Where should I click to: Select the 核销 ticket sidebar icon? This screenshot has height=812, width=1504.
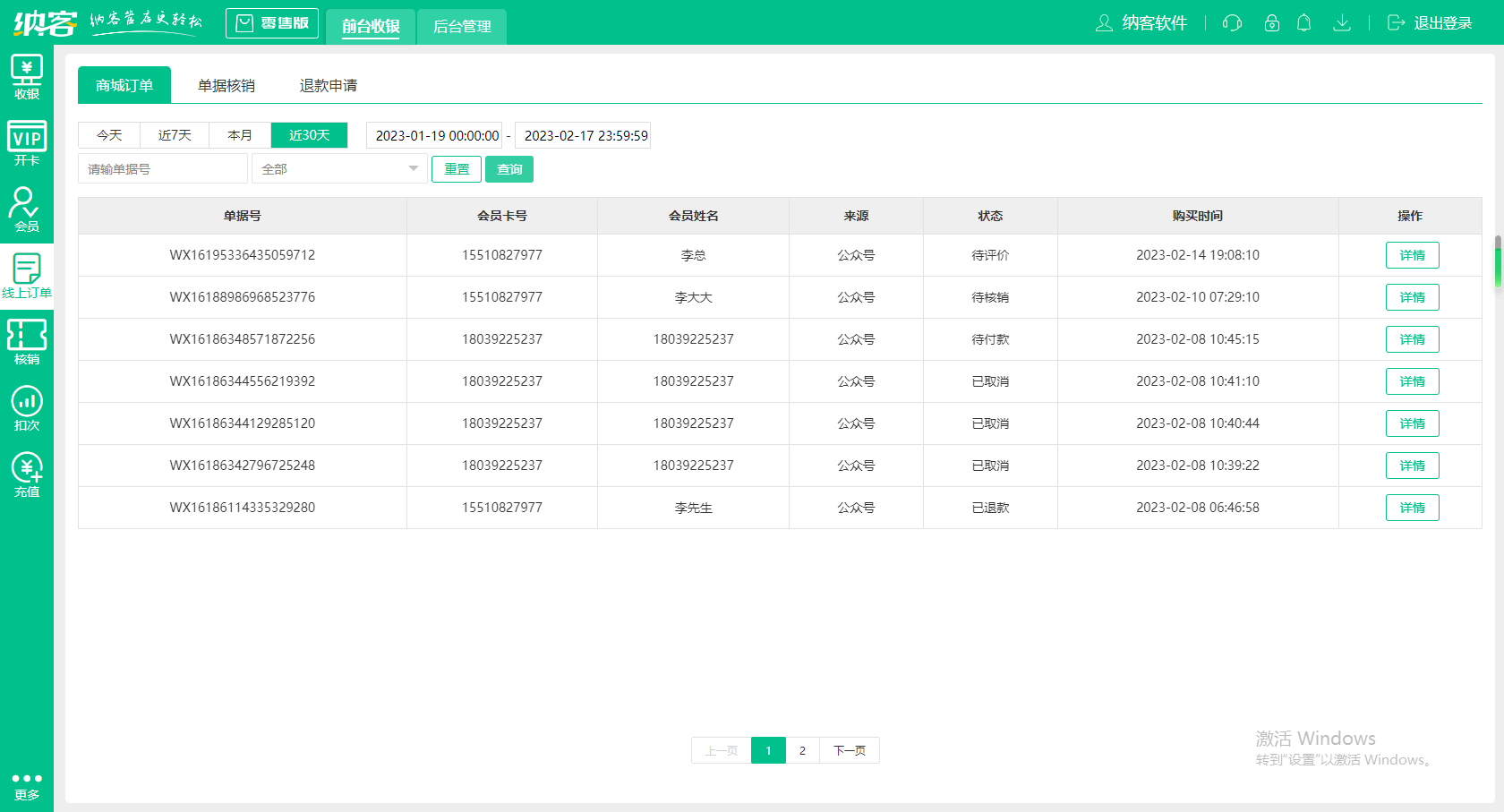point(26,342)
